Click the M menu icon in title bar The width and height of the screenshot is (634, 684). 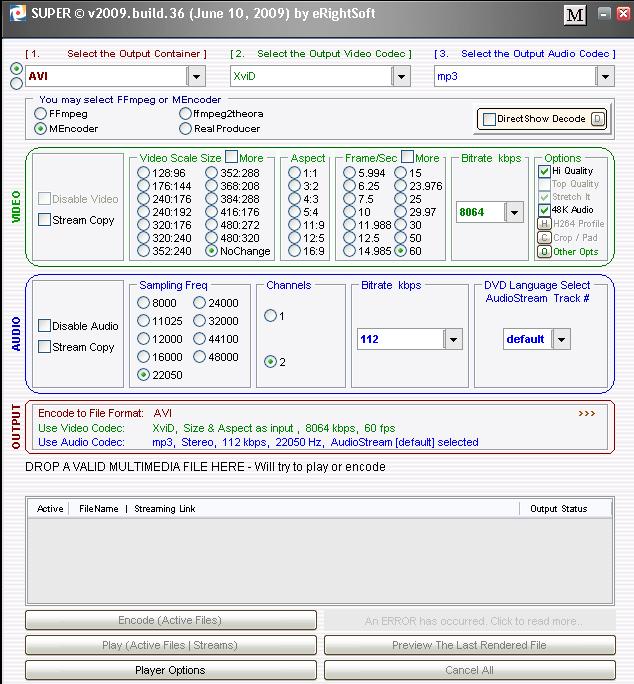575,15
